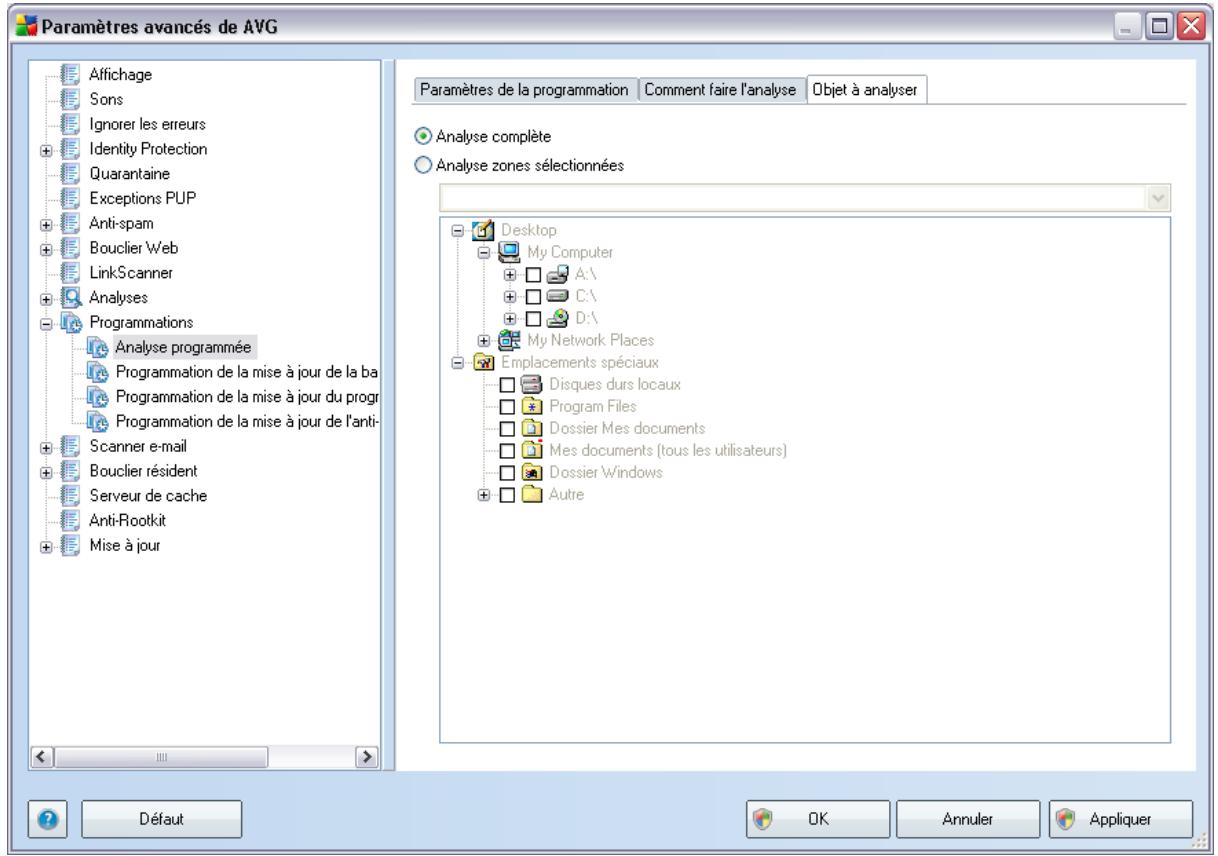1218x856 pixels.
Task: Switch to Comment faire l'analyse tab
Action: click(721, 90)
